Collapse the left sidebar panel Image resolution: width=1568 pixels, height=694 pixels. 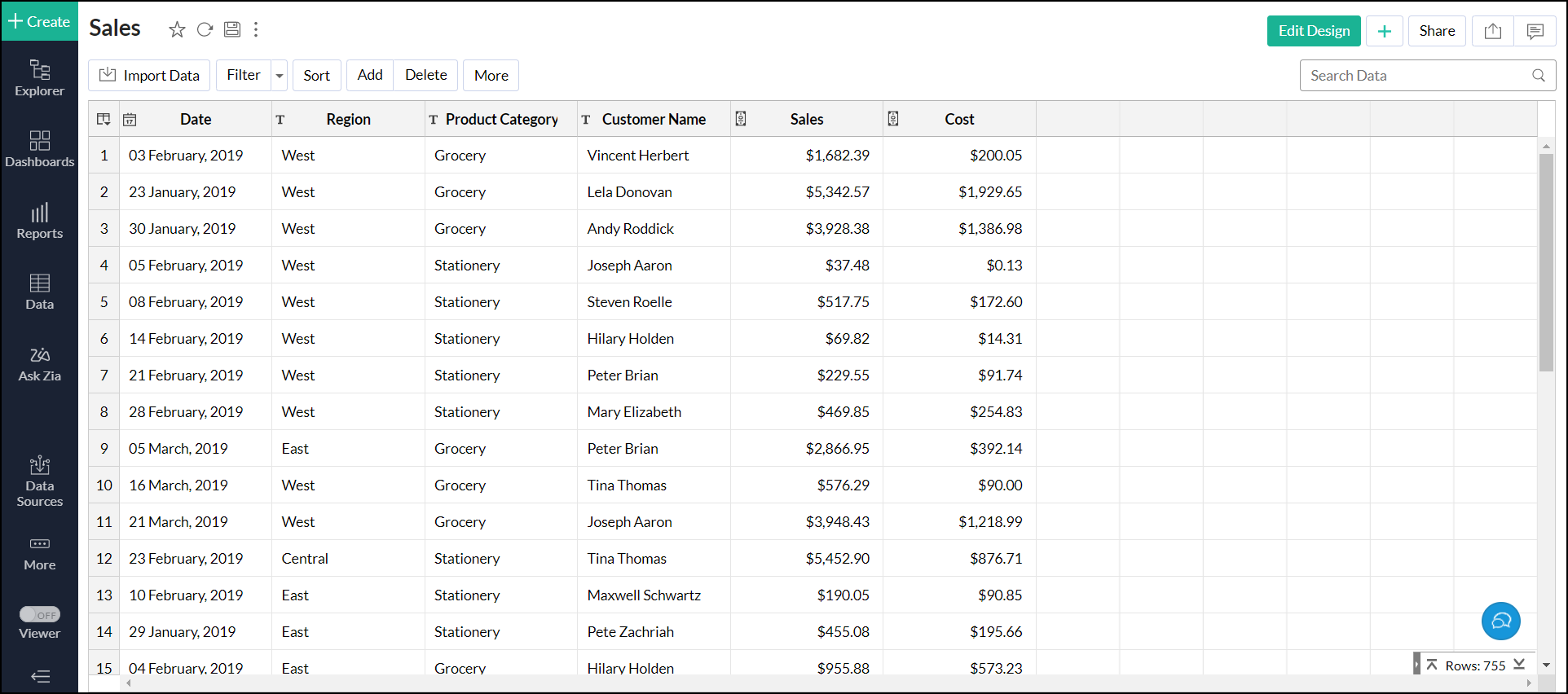[40, 676]
